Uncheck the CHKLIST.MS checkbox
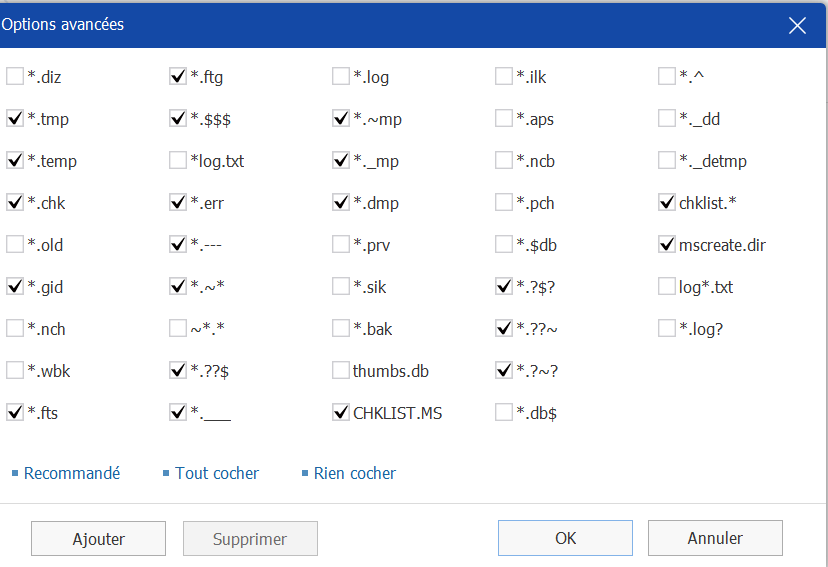Image resolution: width=828 pixels, height=567 pixels. coord(341,412)
